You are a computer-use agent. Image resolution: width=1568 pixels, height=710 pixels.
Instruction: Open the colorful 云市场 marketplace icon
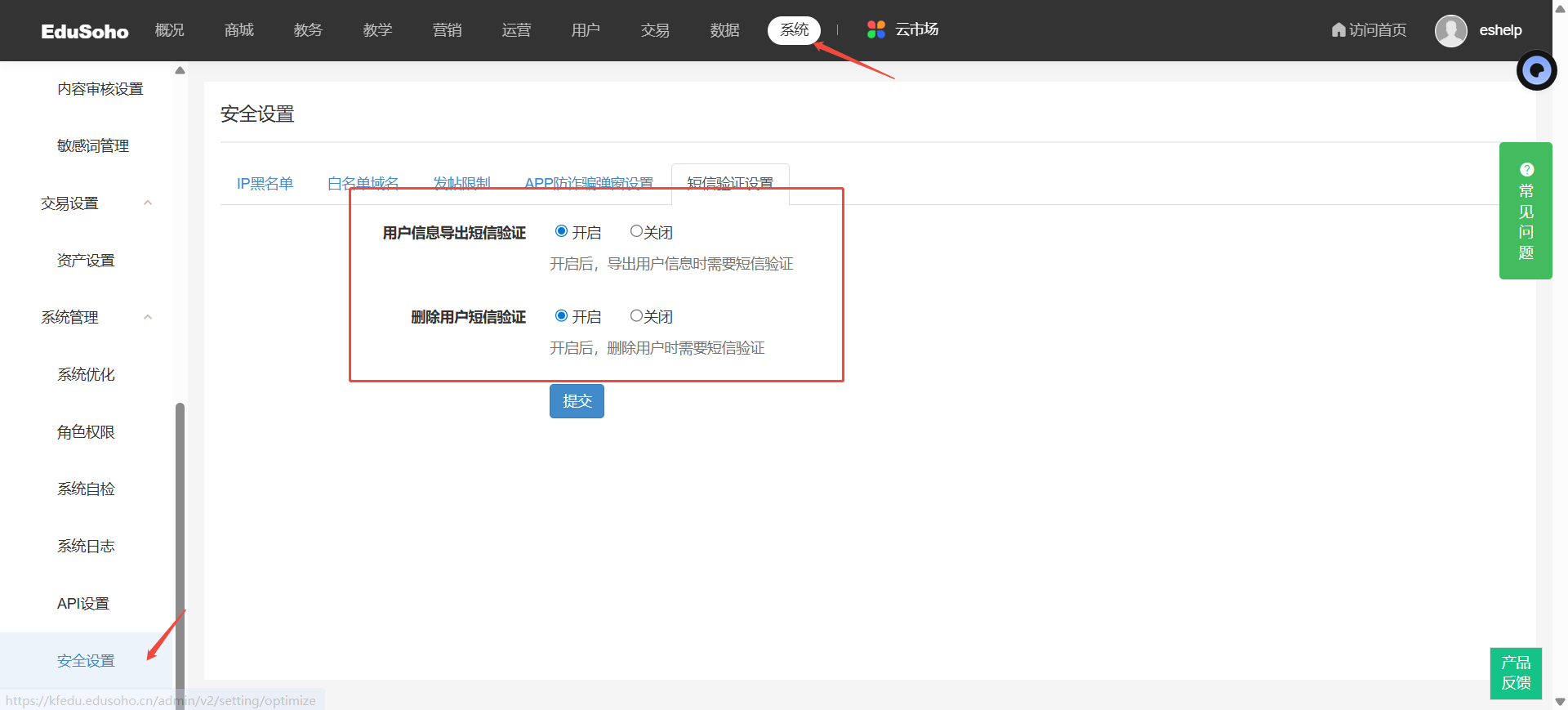coord(875,30)
